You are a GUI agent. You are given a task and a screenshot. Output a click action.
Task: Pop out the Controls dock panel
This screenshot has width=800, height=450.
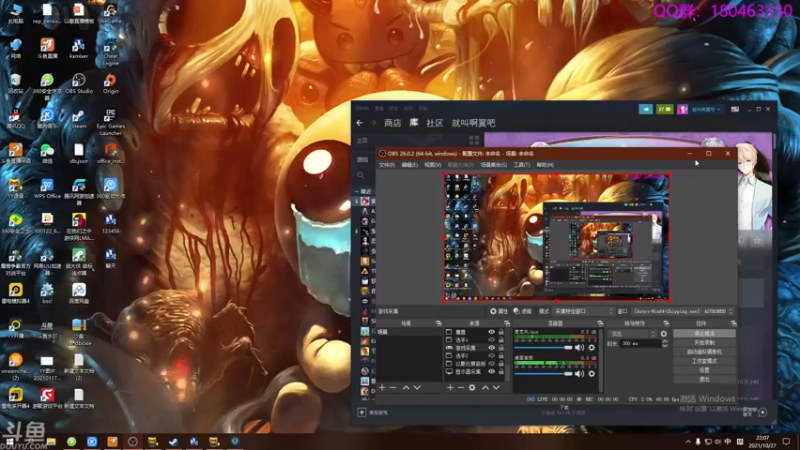coord(733,323)
